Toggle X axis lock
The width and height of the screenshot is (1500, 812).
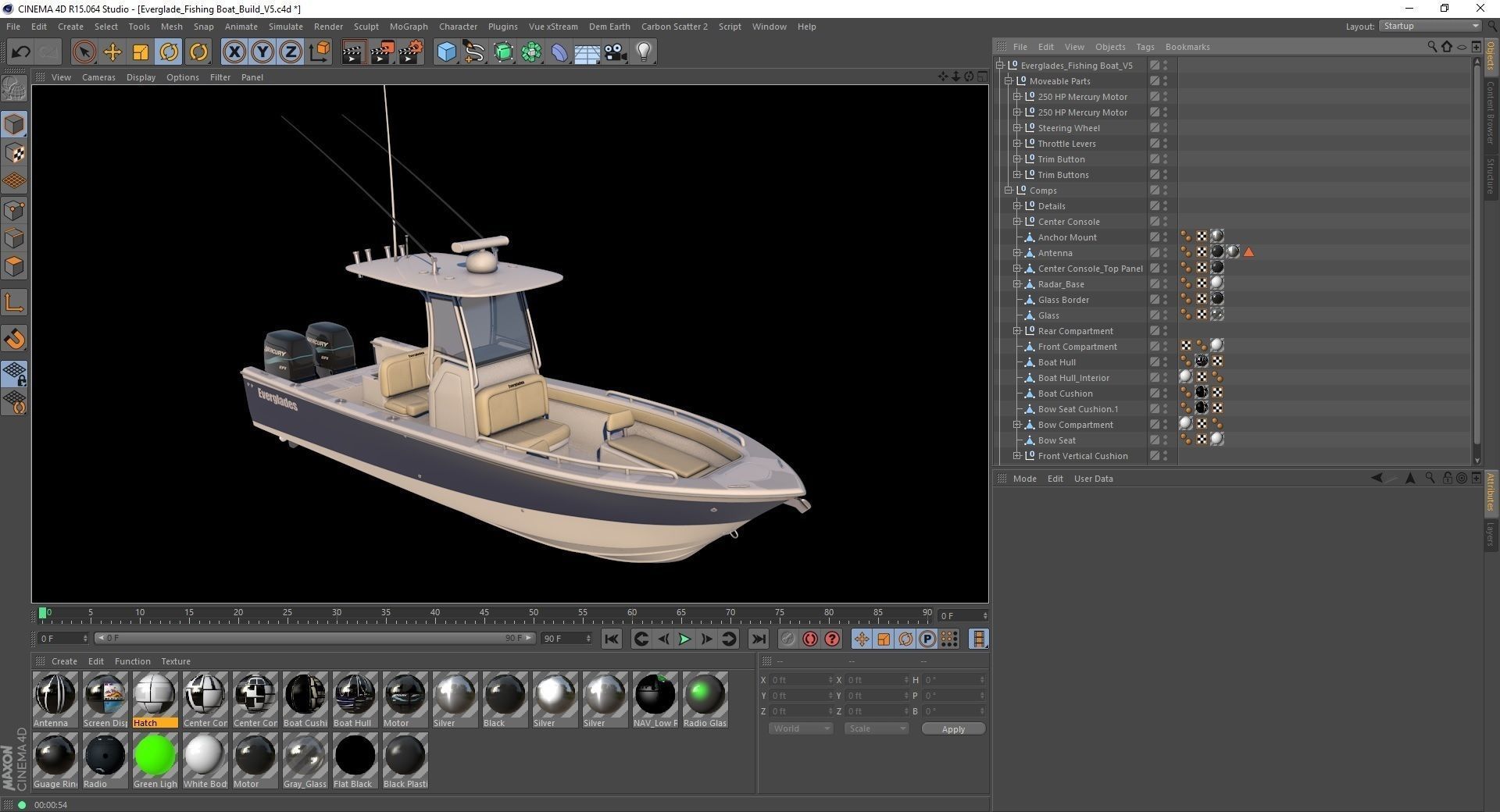click(234, 52)
